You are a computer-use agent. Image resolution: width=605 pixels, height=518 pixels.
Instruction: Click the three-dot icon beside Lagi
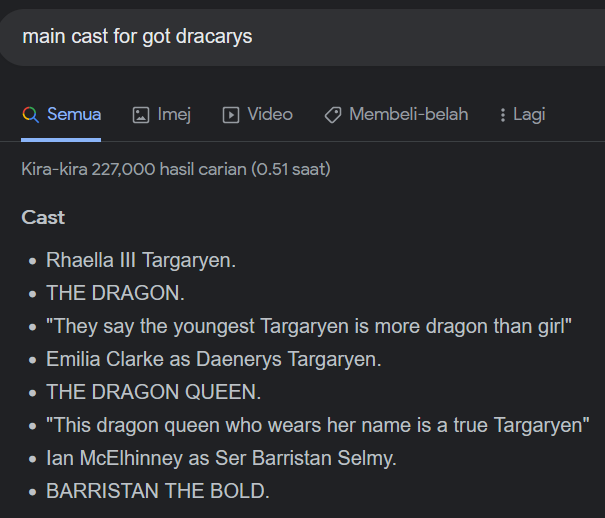click(x=502, y=115)
